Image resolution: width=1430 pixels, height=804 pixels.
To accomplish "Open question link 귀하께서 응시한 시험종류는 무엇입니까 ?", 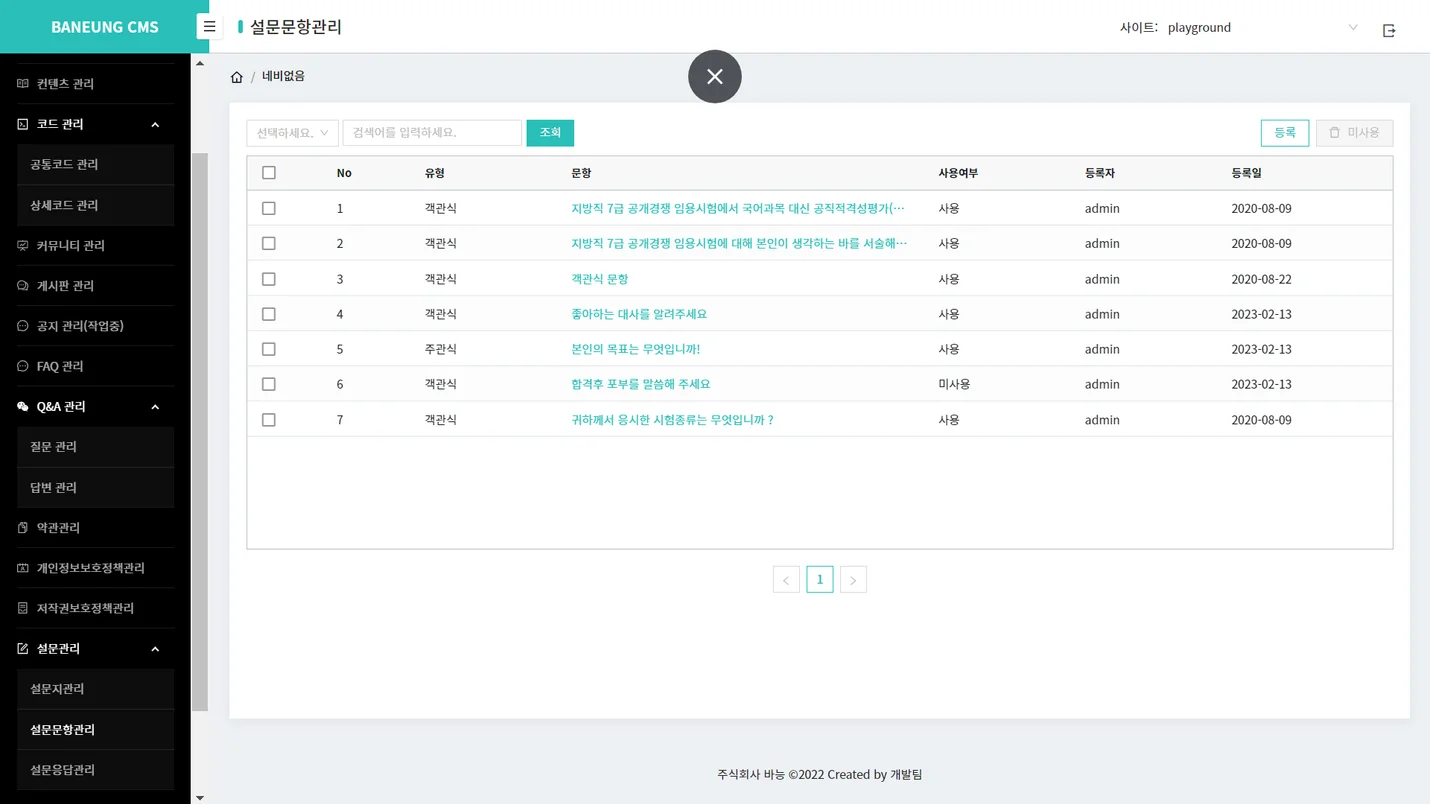I will pyautogui.click(x=672, y=420).
